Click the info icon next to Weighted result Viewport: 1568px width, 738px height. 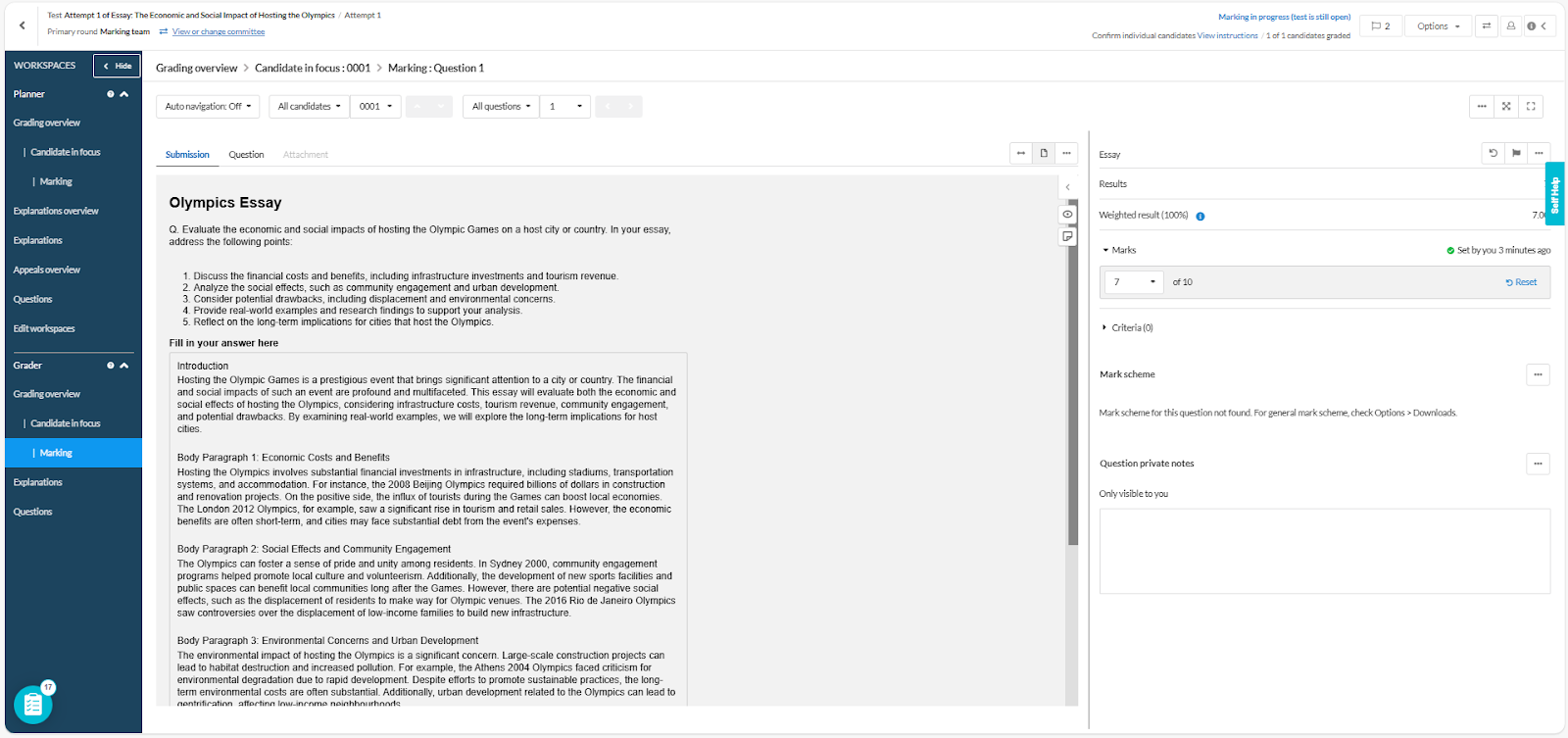tap(1200, 216)
